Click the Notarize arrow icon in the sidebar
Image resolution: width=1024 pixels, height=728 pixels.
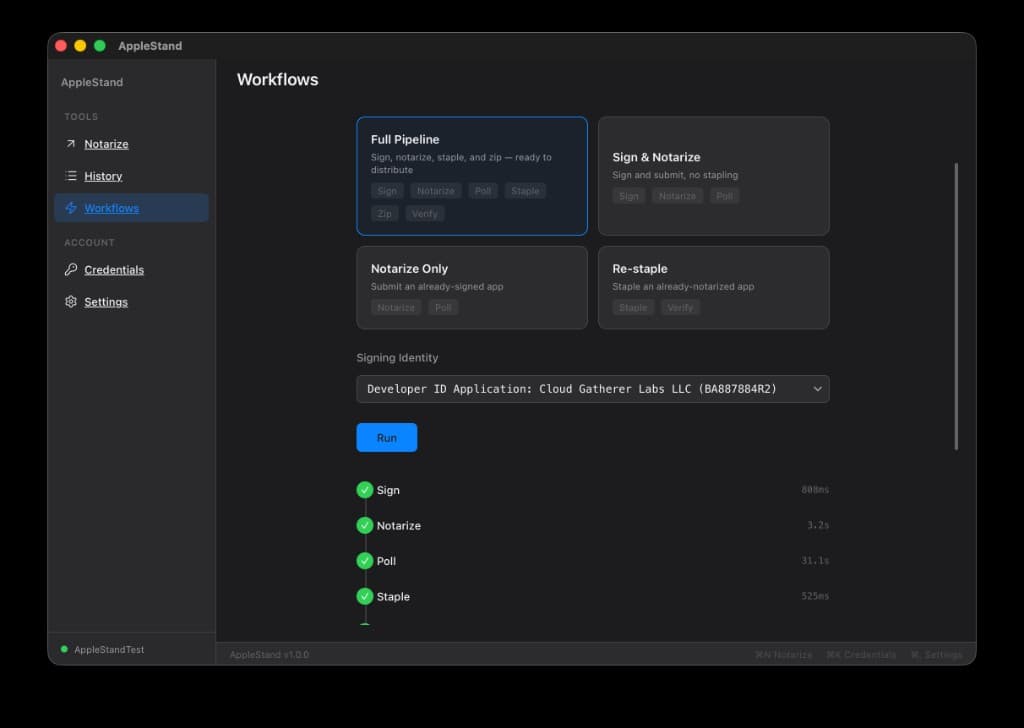pos(70,144)
